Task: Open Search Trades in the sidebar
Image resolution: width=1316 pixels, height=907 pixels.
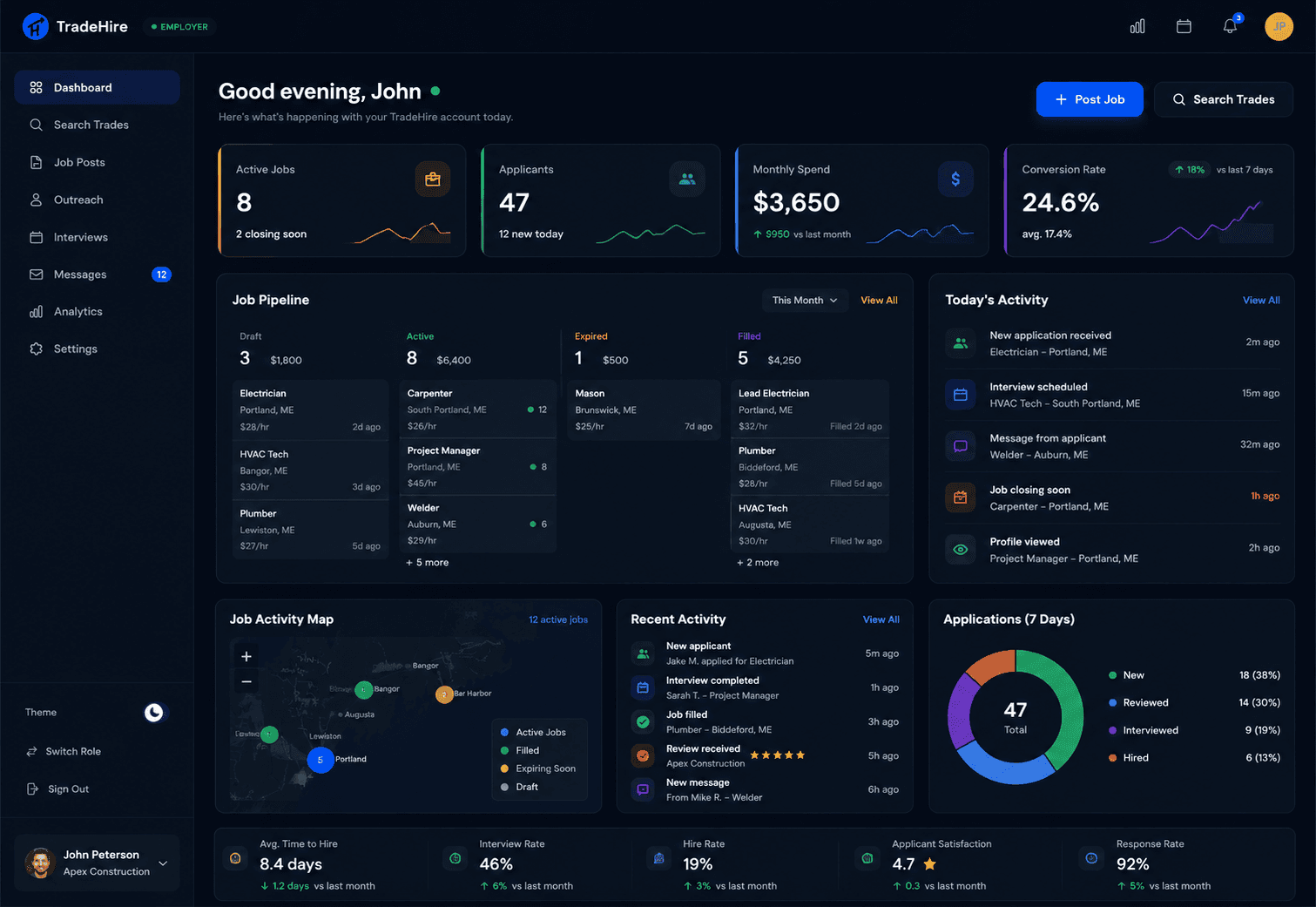Action: pyautogui.click(x=97, y=125)
